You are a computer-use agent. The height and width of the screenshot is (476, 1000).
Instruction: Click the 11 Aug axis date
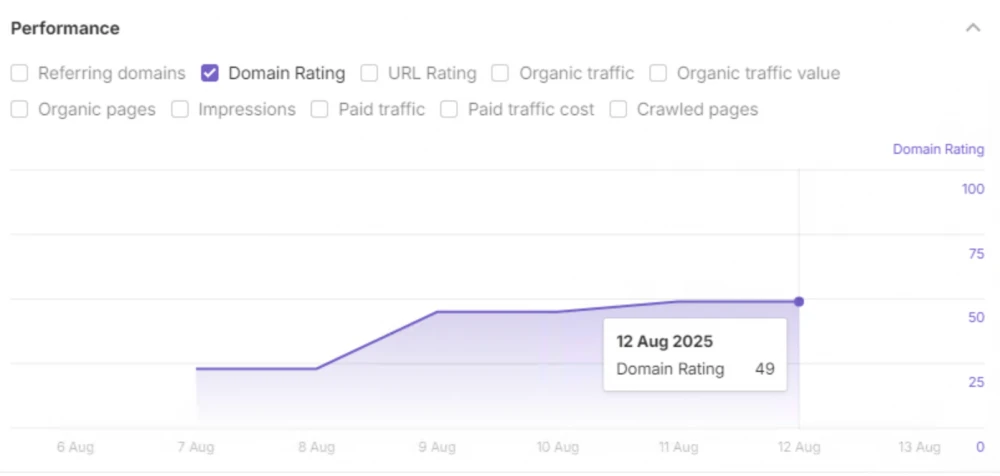coord(679,447)
